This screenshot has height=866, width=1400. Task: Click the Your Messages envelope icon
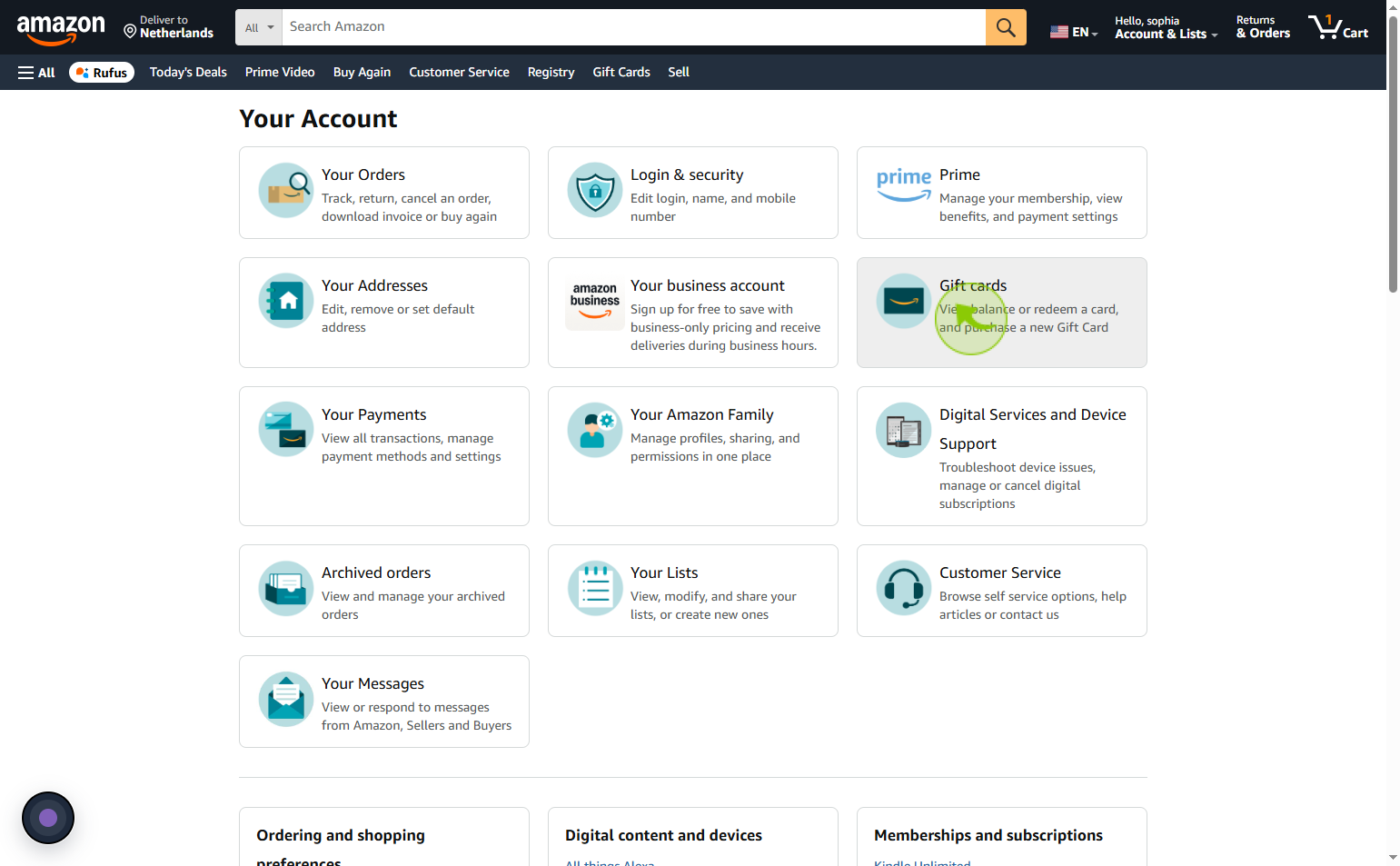(x=286, y=699)
